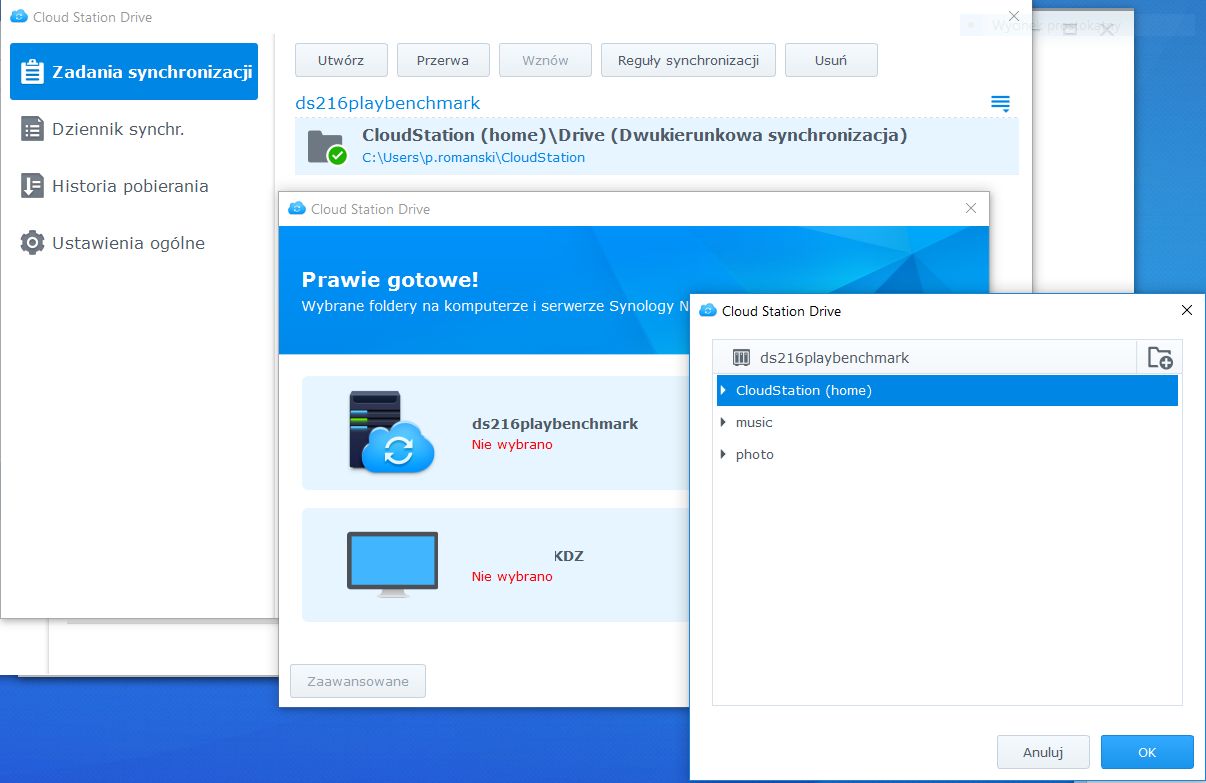
Task: Click the Historia pobierania download icon
Action: click(x=33, y=186)
